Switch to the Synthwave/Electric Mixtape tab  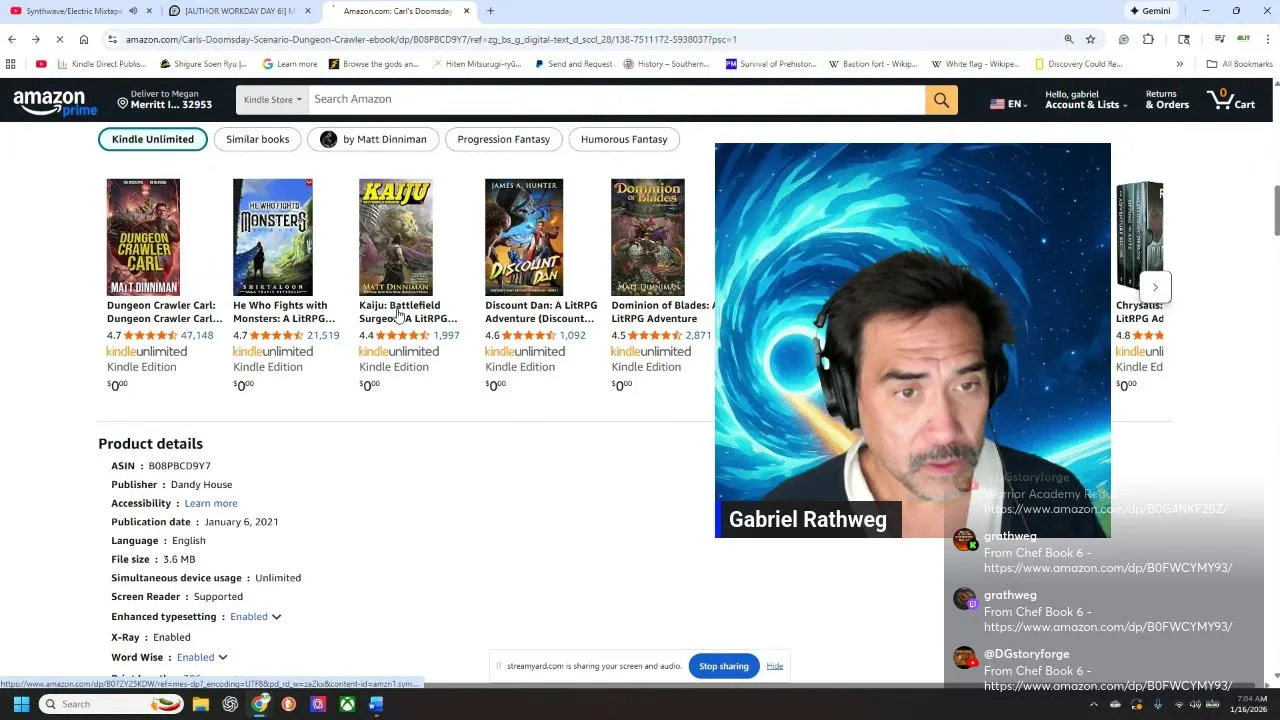coord(75,11)
